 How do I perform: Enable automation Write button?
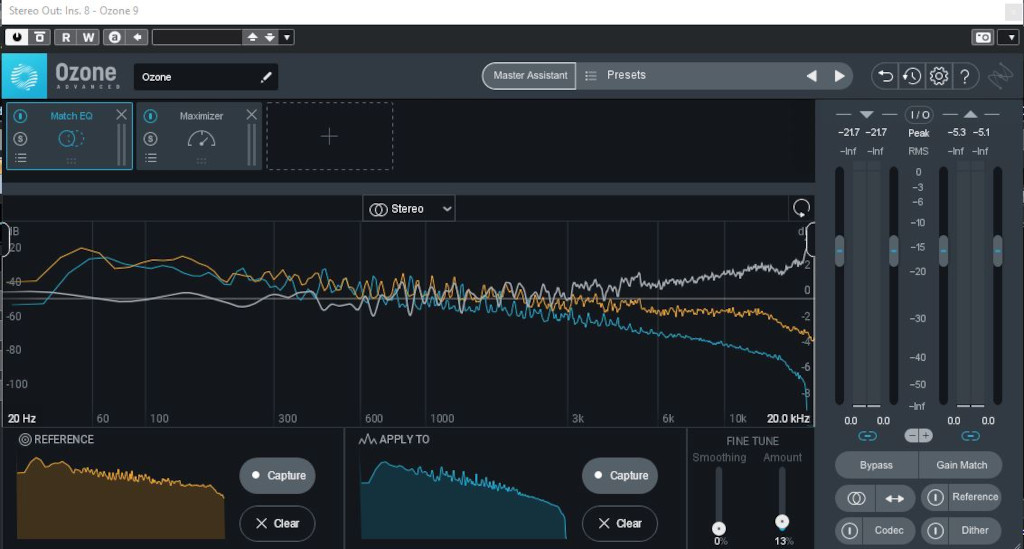[88, 37]
